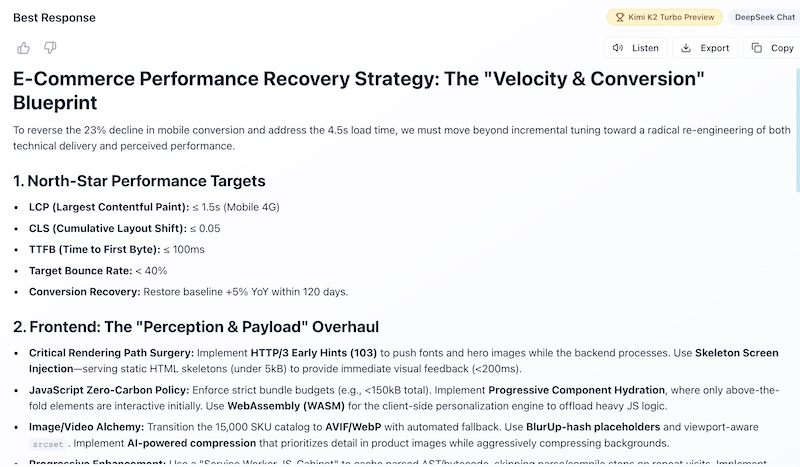Click the Critical Rendering Path Surgery text
Viewport: 800px width, 467px height.
[x=111, y=353]
